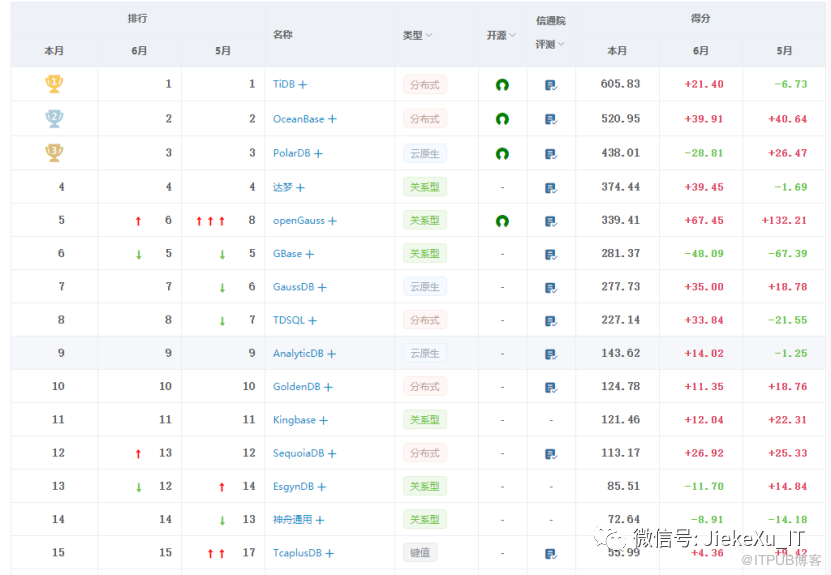Open the evaluation report icon for OceanBase
Image resolution: width=831 pixels, height=575 pixels.
click(551, 119)
